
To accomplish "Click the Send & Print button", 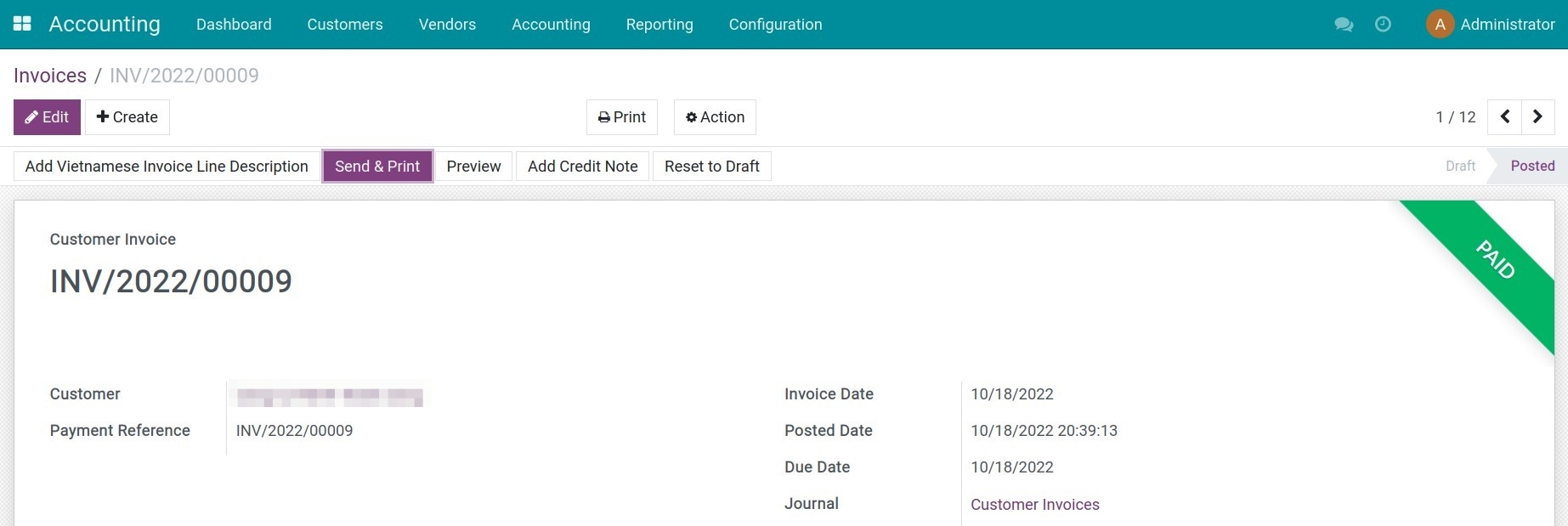I will (x=377, y=167).
